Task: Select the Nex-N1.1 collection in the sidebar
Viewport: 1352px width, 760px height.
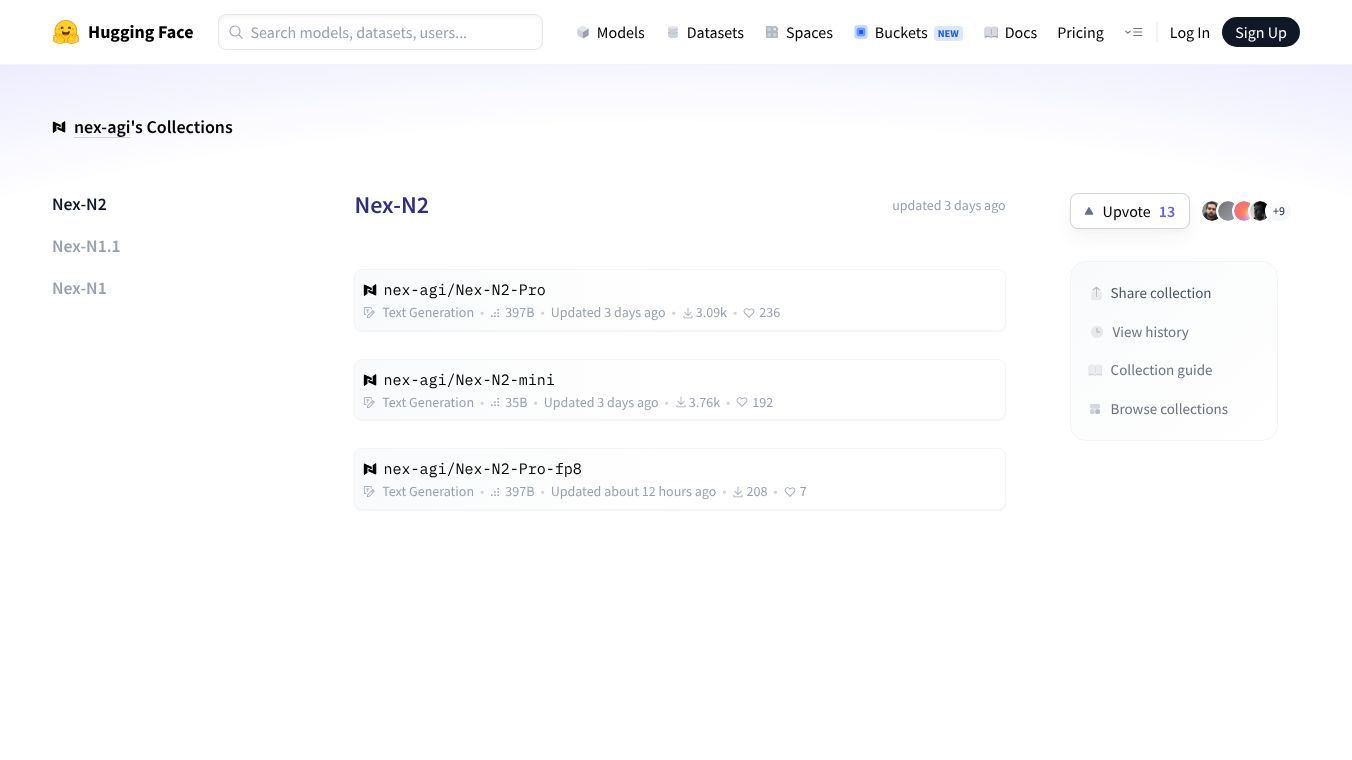Action: click(86, 246)
